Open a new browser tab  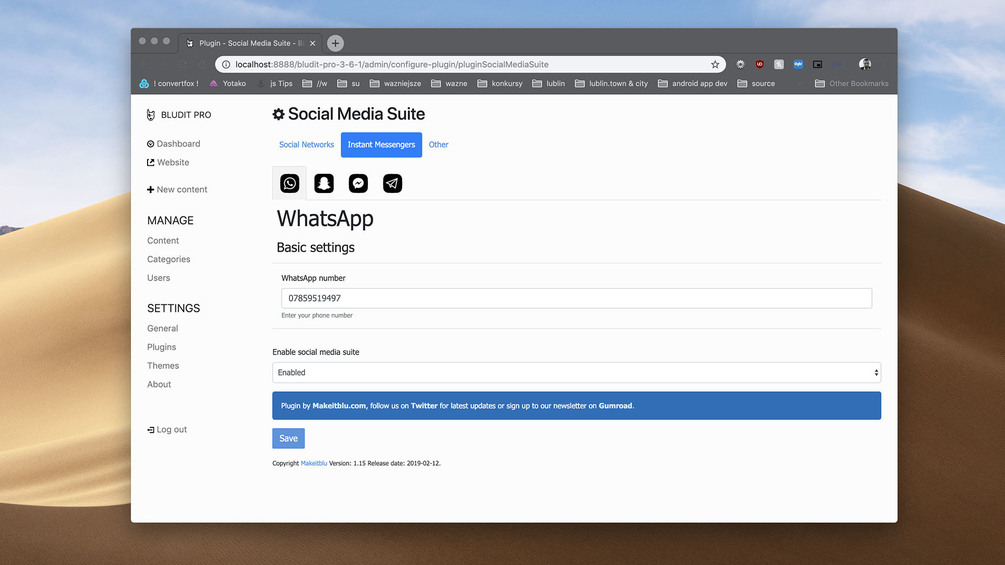(335, 43)
